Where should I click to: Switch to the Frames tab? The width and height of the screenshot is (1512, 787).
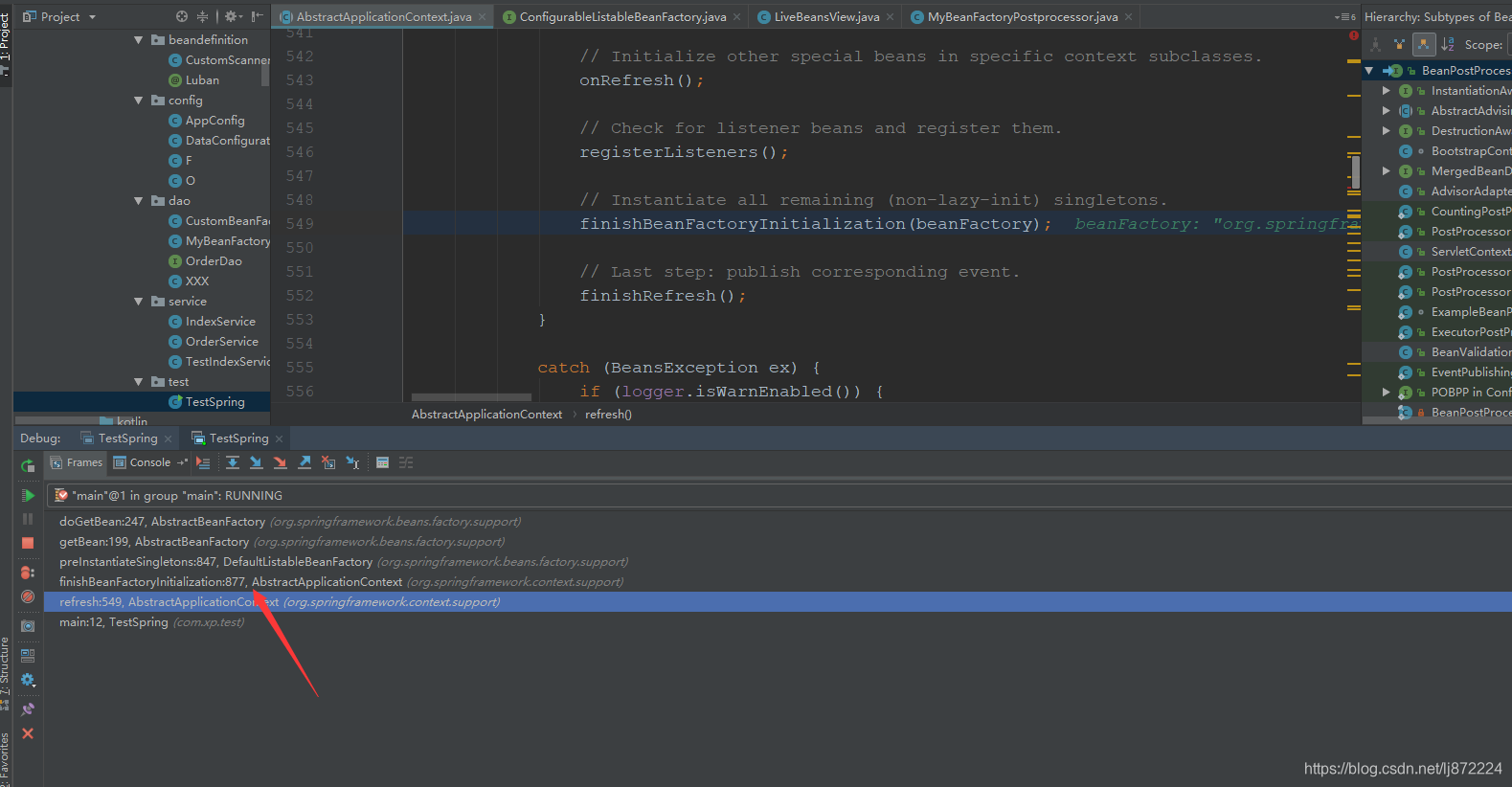tap(77, 462)
